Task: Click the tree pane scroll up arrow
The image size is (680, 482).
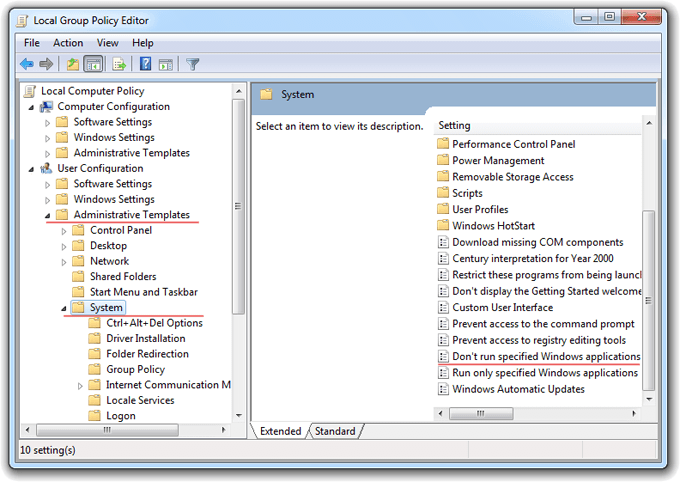Action: point(239,91)
